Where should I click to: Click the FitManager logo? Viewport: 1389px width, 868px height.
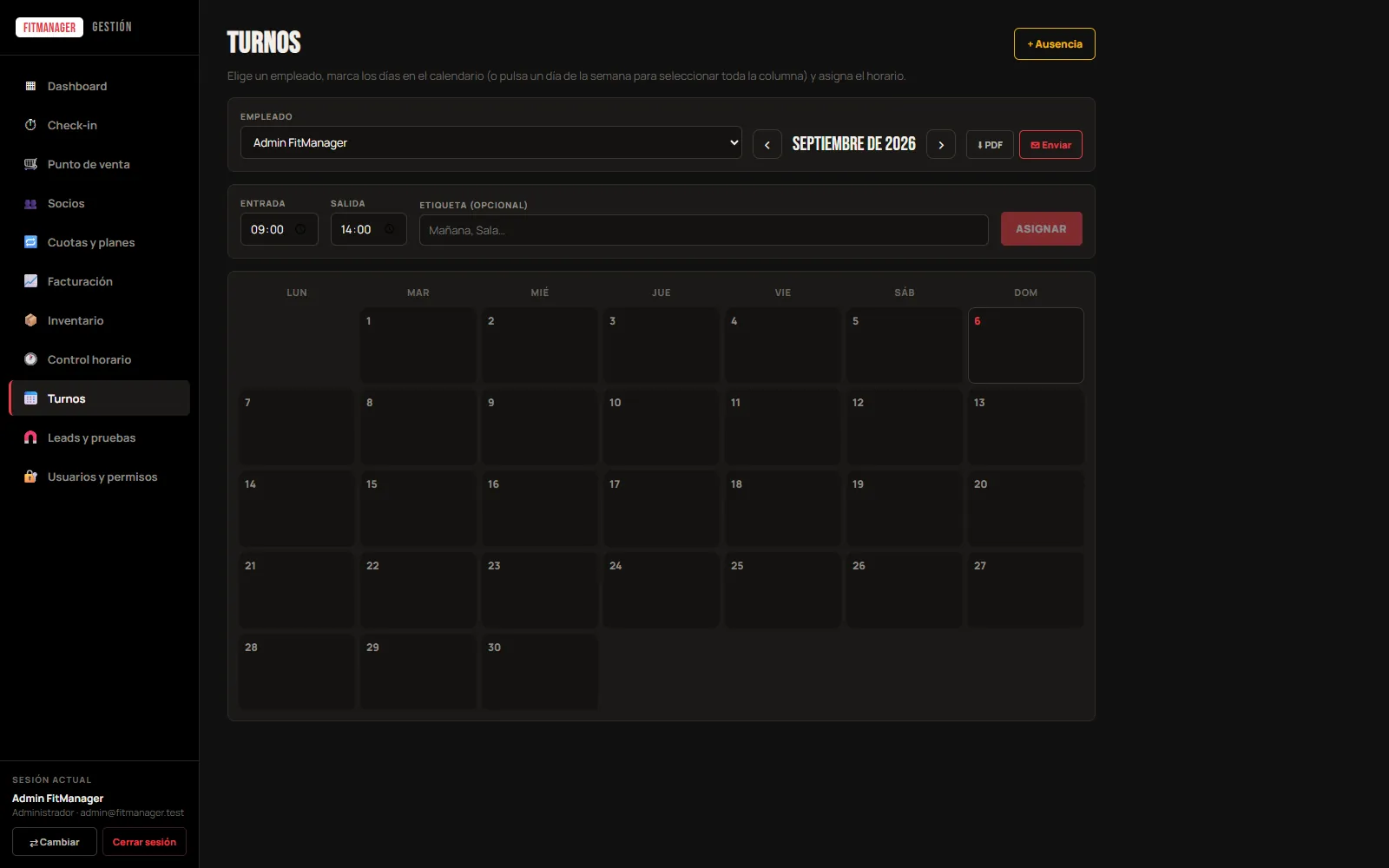49,27
